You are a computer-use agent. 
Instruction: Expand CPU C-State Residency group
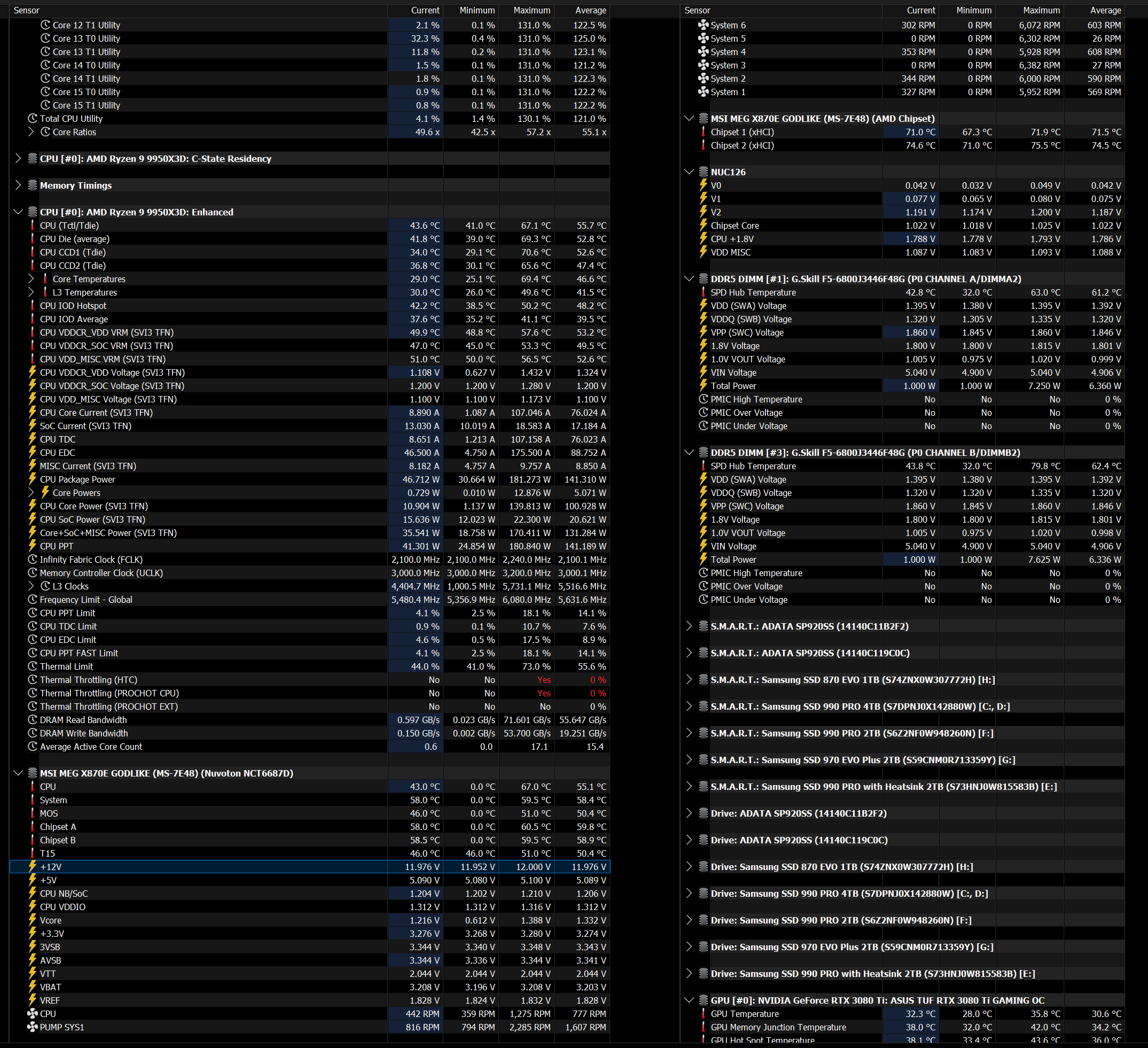(x=18, y=158)
